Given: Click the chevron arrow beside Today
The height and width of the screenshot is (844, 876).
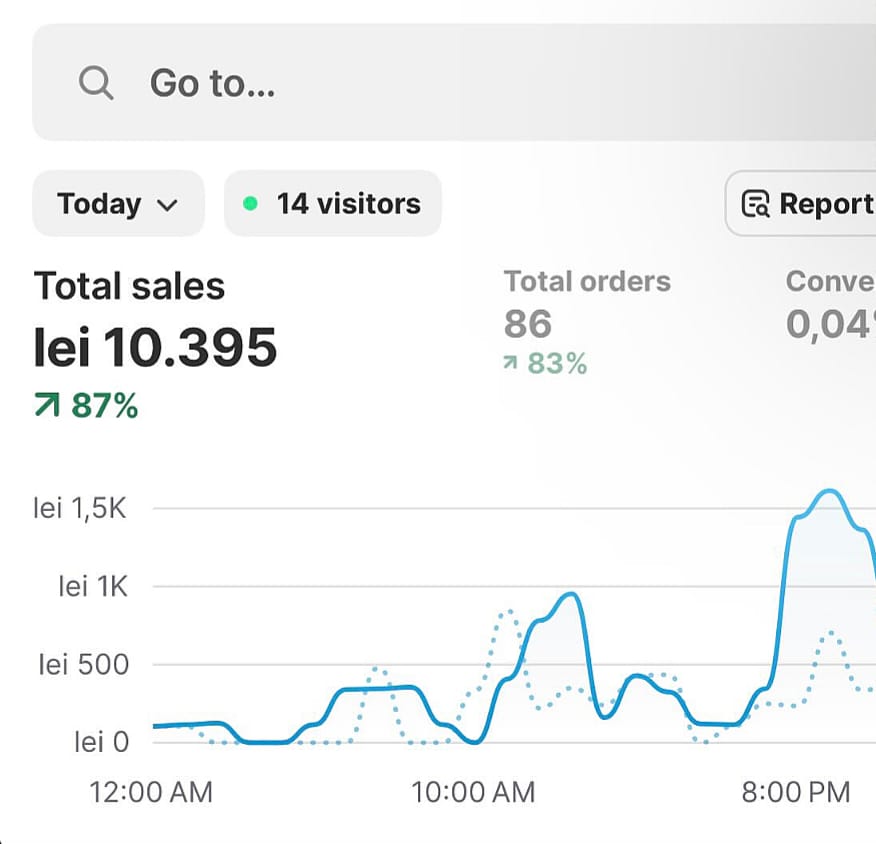Looking at the screenshot, I should [168, 205].
